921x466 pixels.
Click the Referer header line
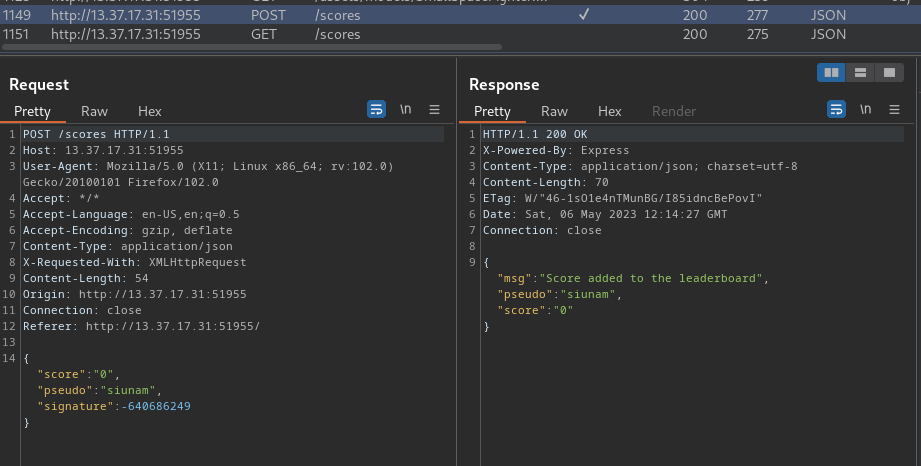click(x=141, y=326)
